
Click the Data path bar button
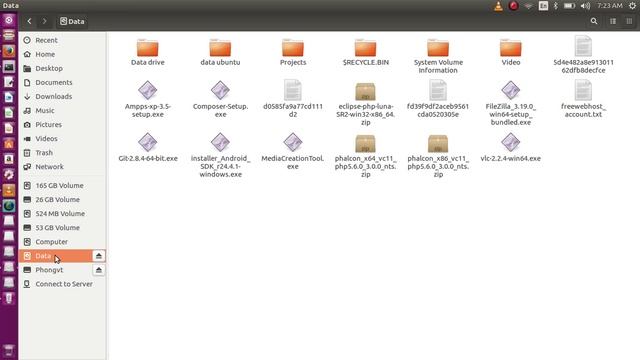click(72, 21)
